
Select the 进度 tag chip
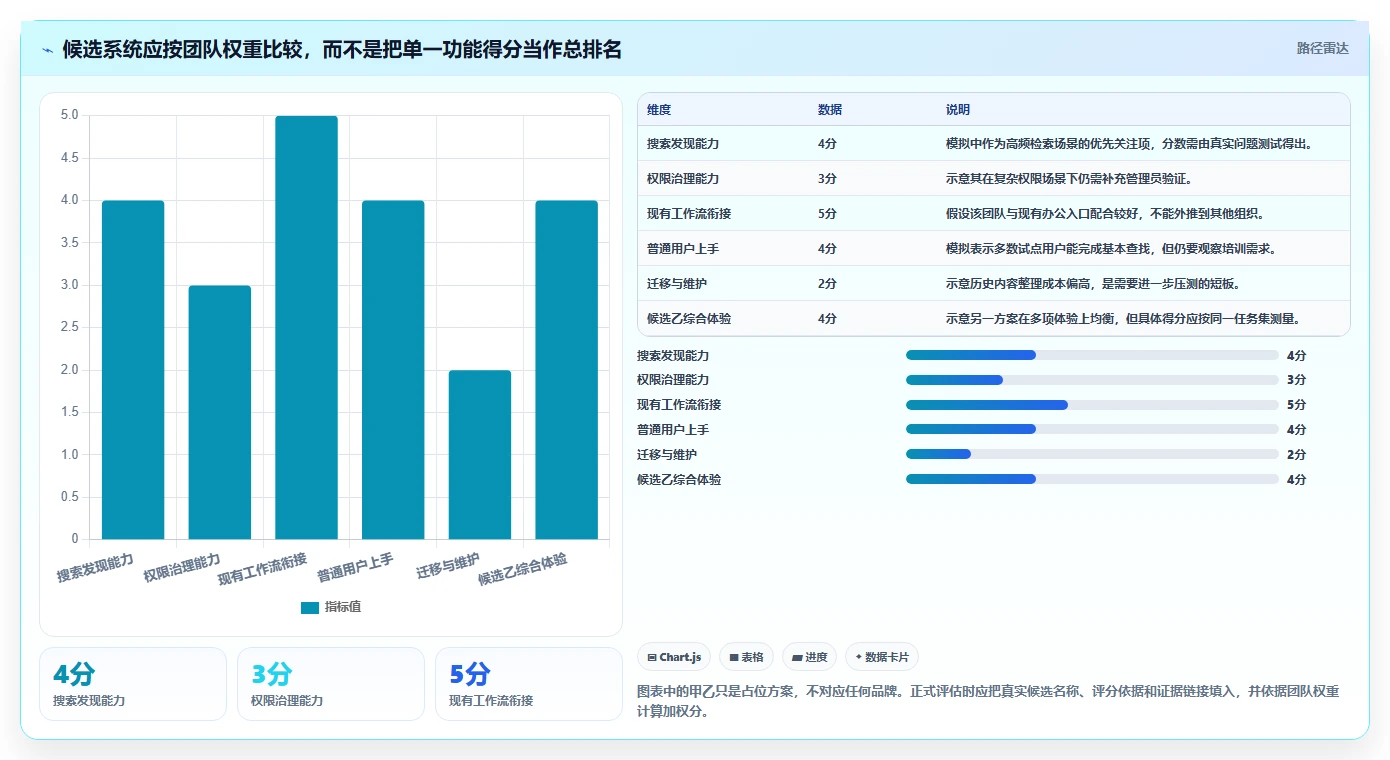click(809, 657)
